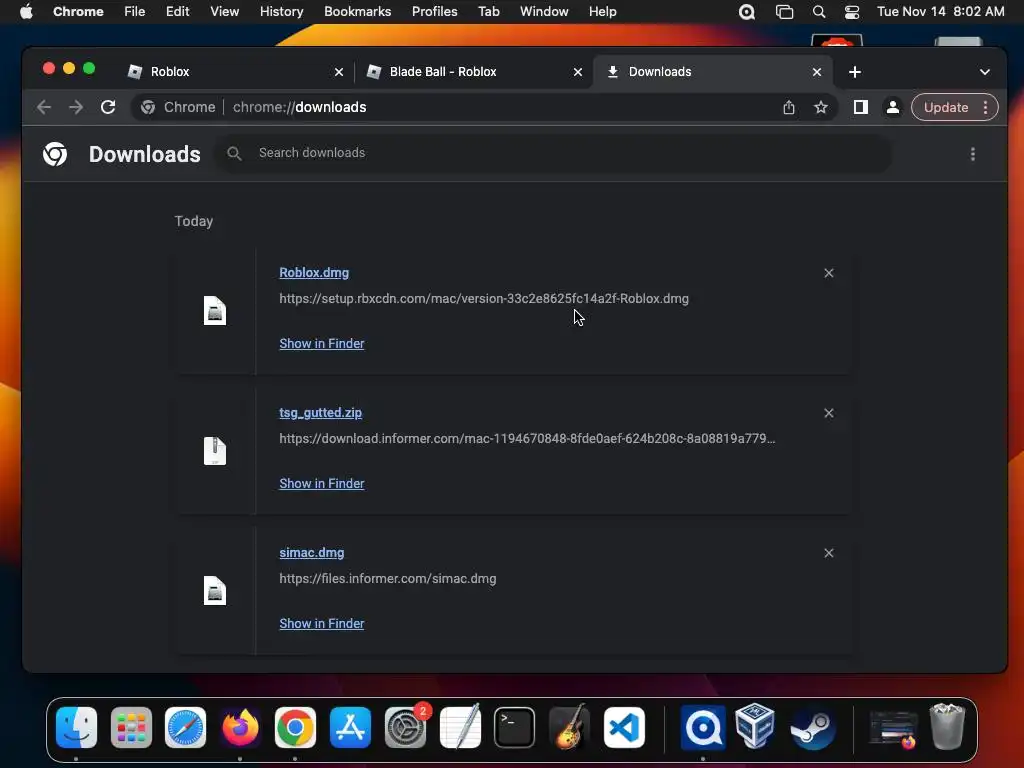Open the Trash in the Dock
Viewport: 1024px width, 768px height.
(947, 726)
